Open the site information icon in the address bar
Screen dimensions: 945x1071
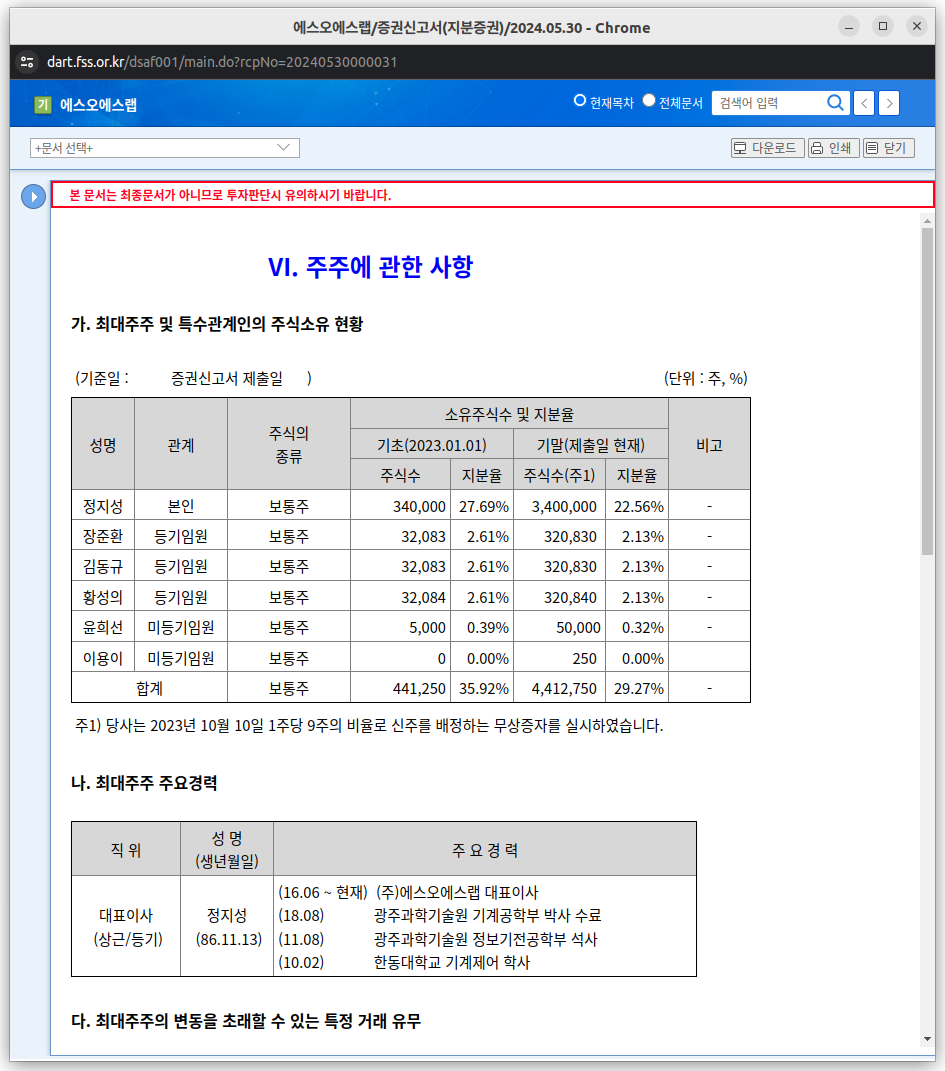pyautogui.click(x=27, y=60)
